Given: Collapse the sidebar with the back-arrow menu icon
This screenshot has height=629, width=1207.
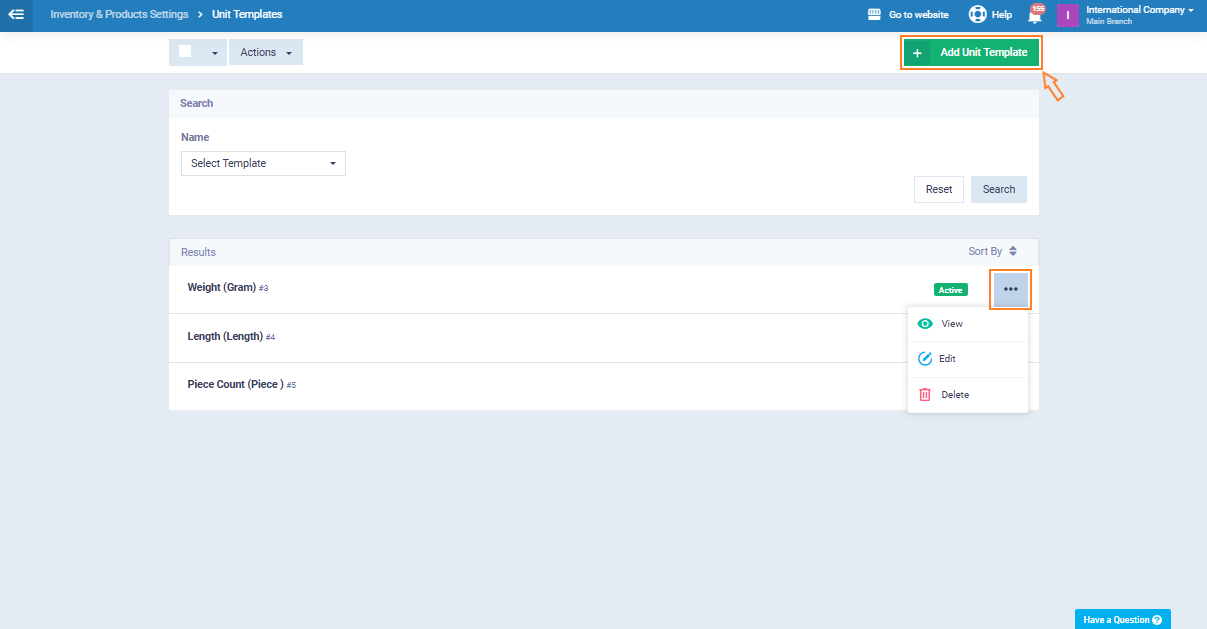Looking at the screenshot, I should point(16,15).
